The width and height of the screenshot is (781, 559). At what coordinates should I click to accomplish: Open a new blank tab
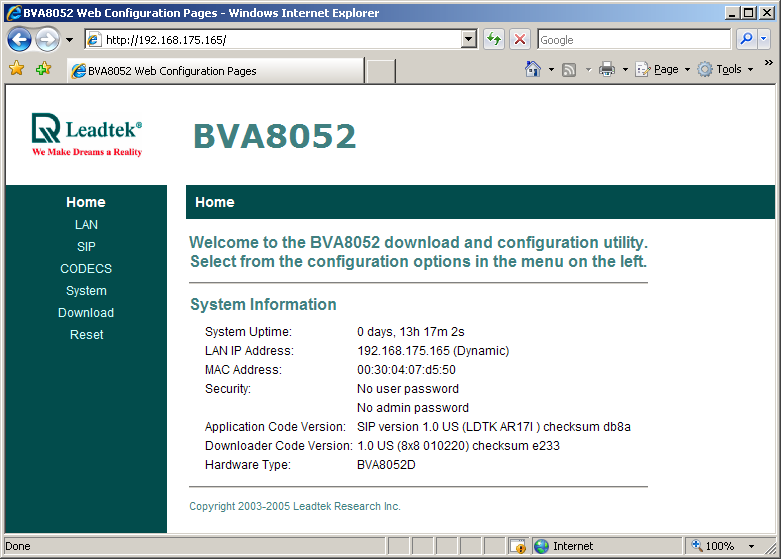(x=381, y=71)
